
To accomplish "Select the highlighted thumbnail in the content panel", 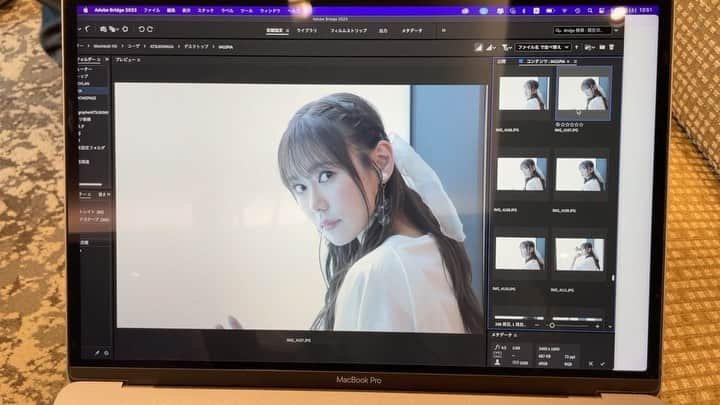I will point(584,93).
